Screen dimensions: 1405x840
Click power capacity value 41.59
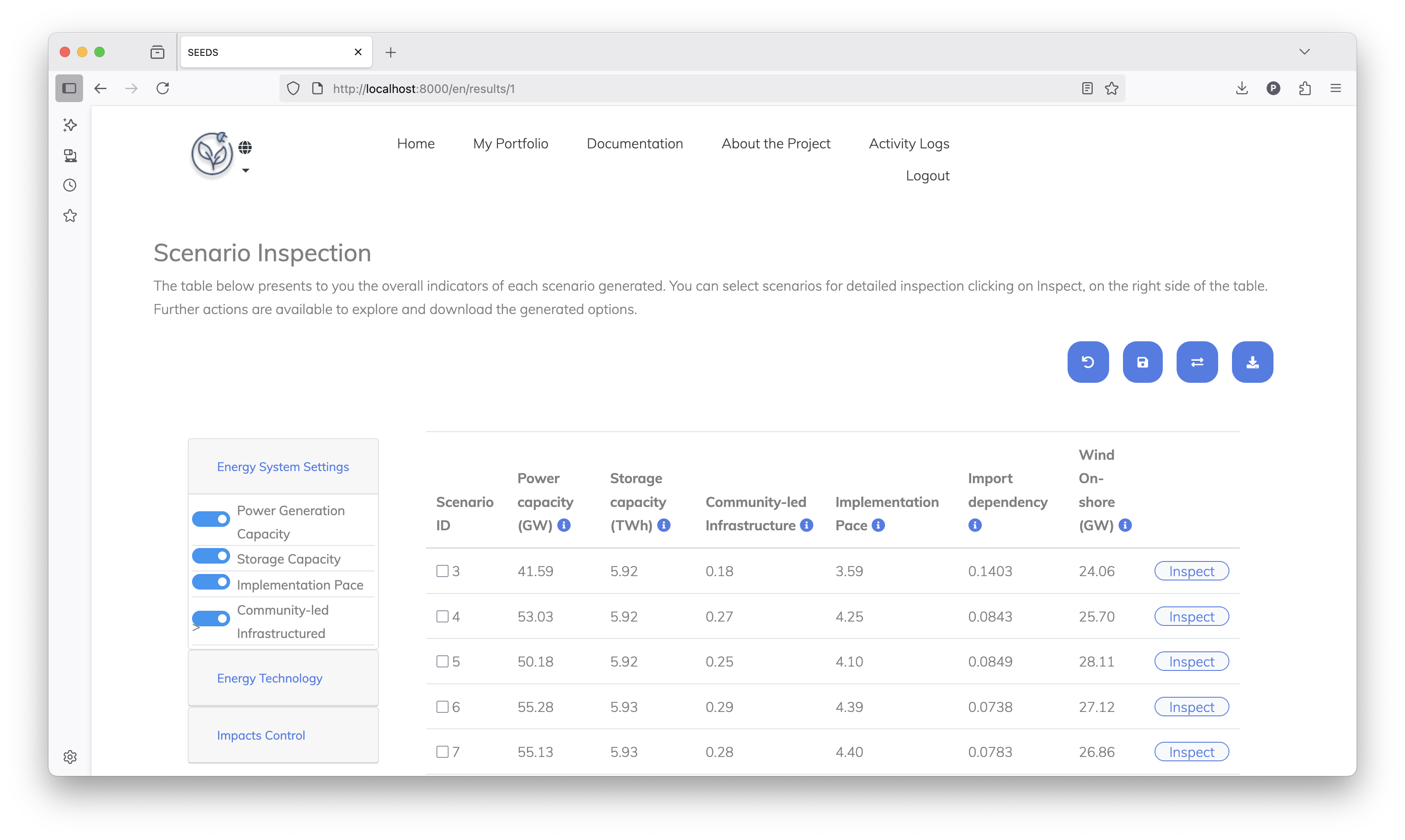pyautogui.click(x=536, y=571)
